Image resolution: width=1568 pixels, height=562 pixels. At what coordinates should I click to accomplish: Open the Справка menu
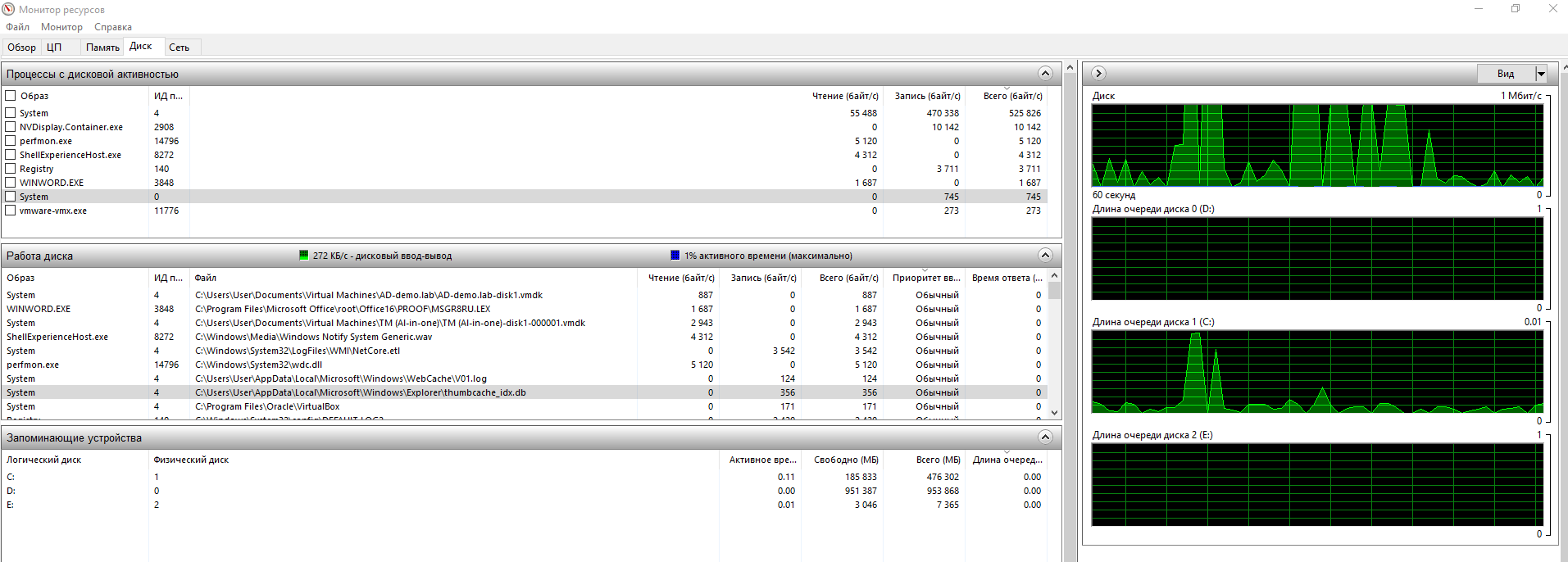point(112,27)
